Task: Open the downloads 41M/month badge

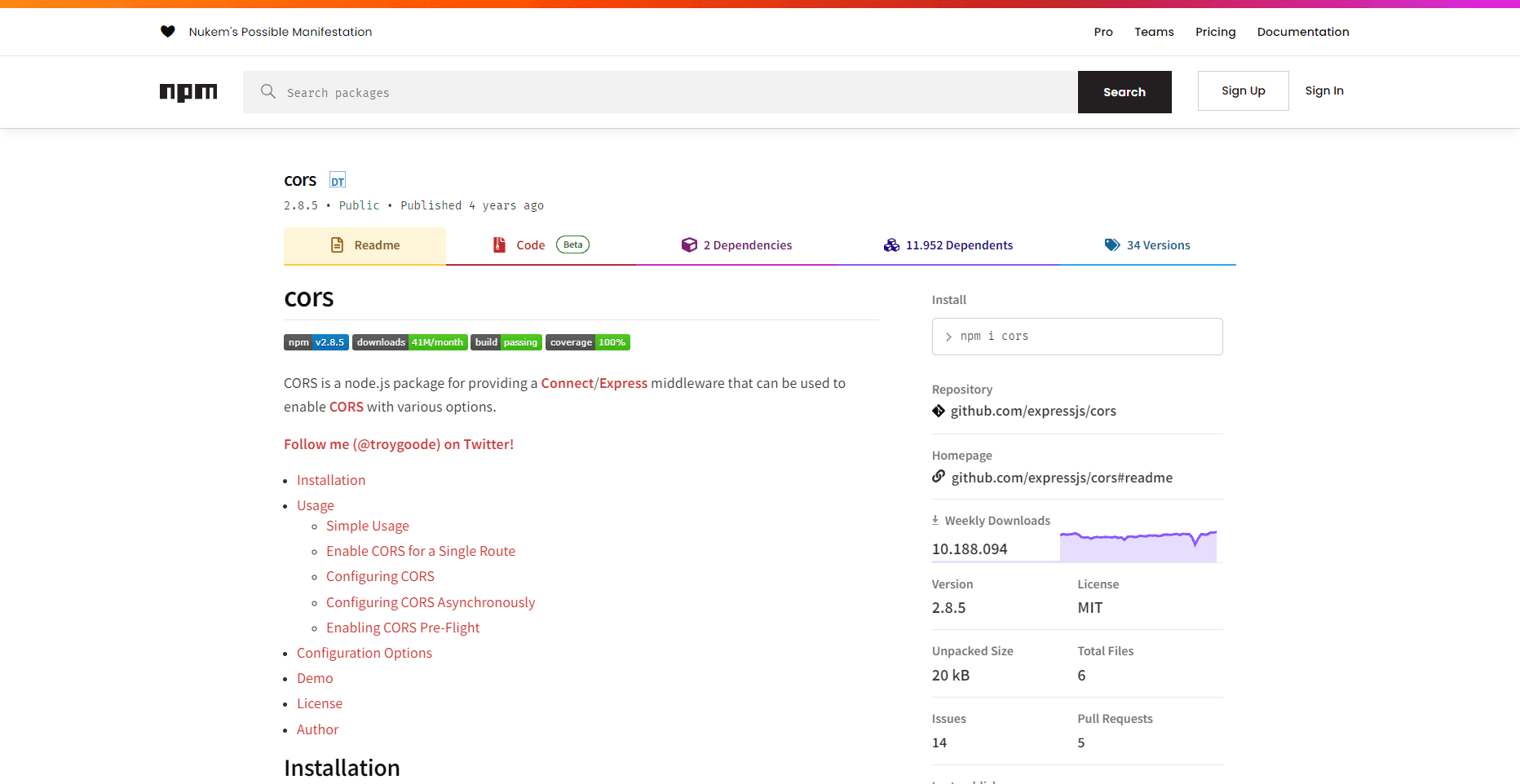Action: click(x=410, y=342)
